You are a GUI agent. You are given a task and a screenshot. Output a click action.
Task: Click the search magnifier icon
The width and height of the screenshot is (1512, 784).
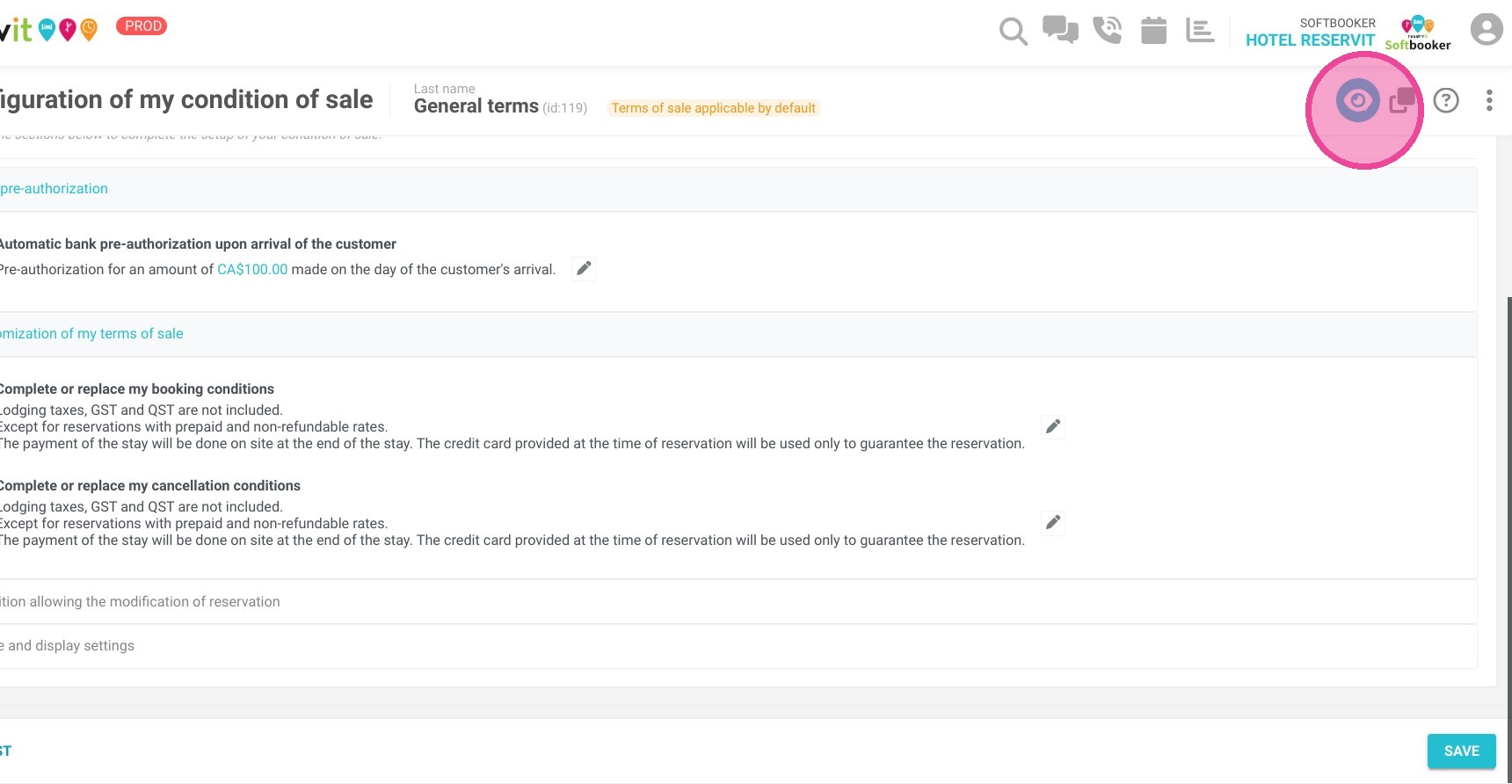pyautogui.click(x=1013, y=32)
